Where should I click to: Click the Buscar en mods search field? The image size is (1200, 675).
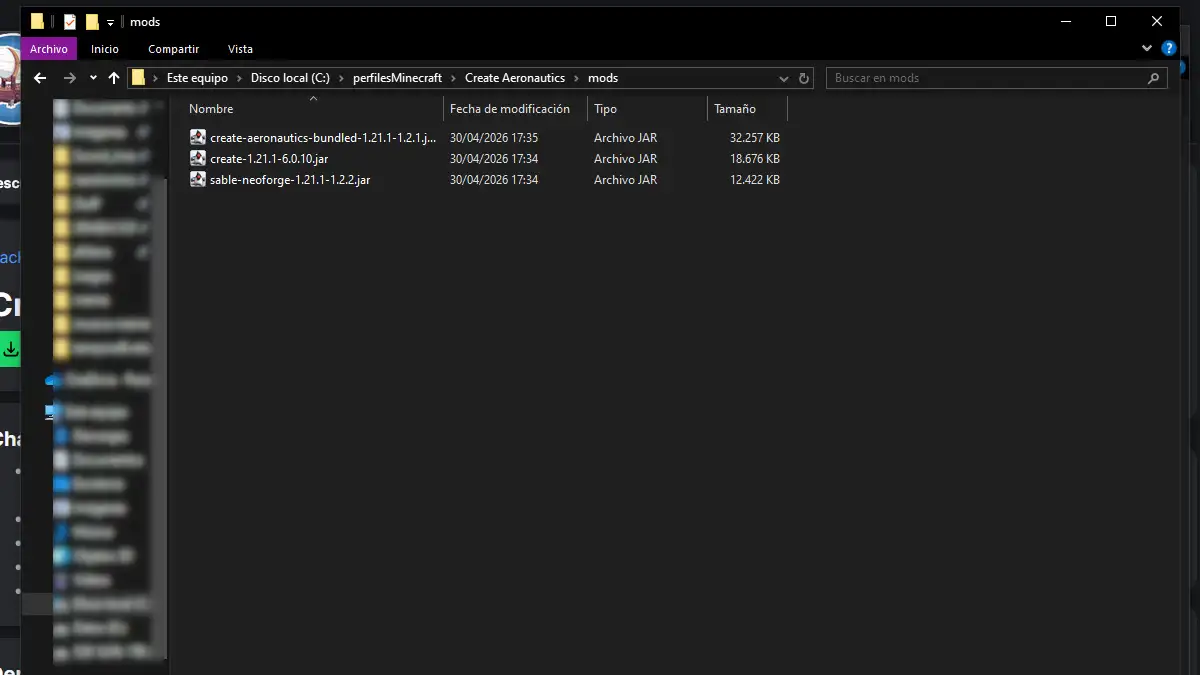coord(985,78)
